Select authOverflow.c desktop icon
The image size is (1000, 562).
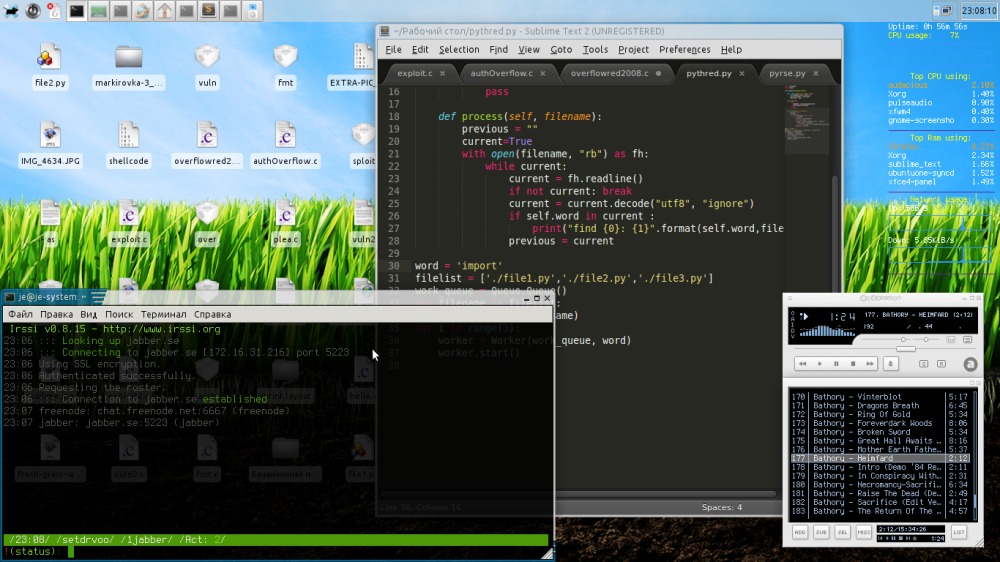(285, 145)
